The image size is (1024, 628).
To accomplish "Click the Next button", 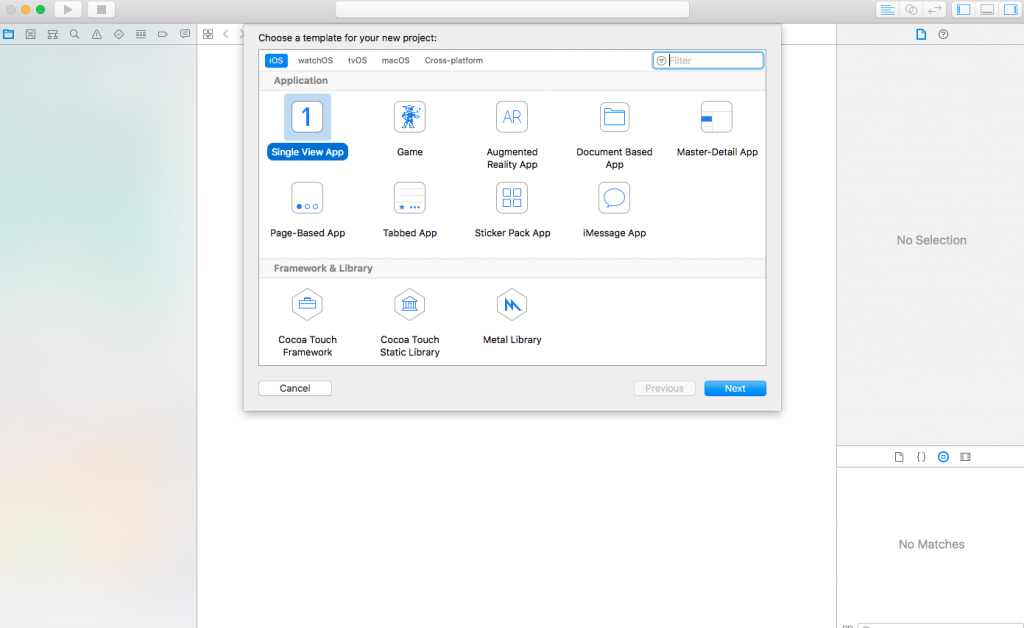I will pos(735,388).
